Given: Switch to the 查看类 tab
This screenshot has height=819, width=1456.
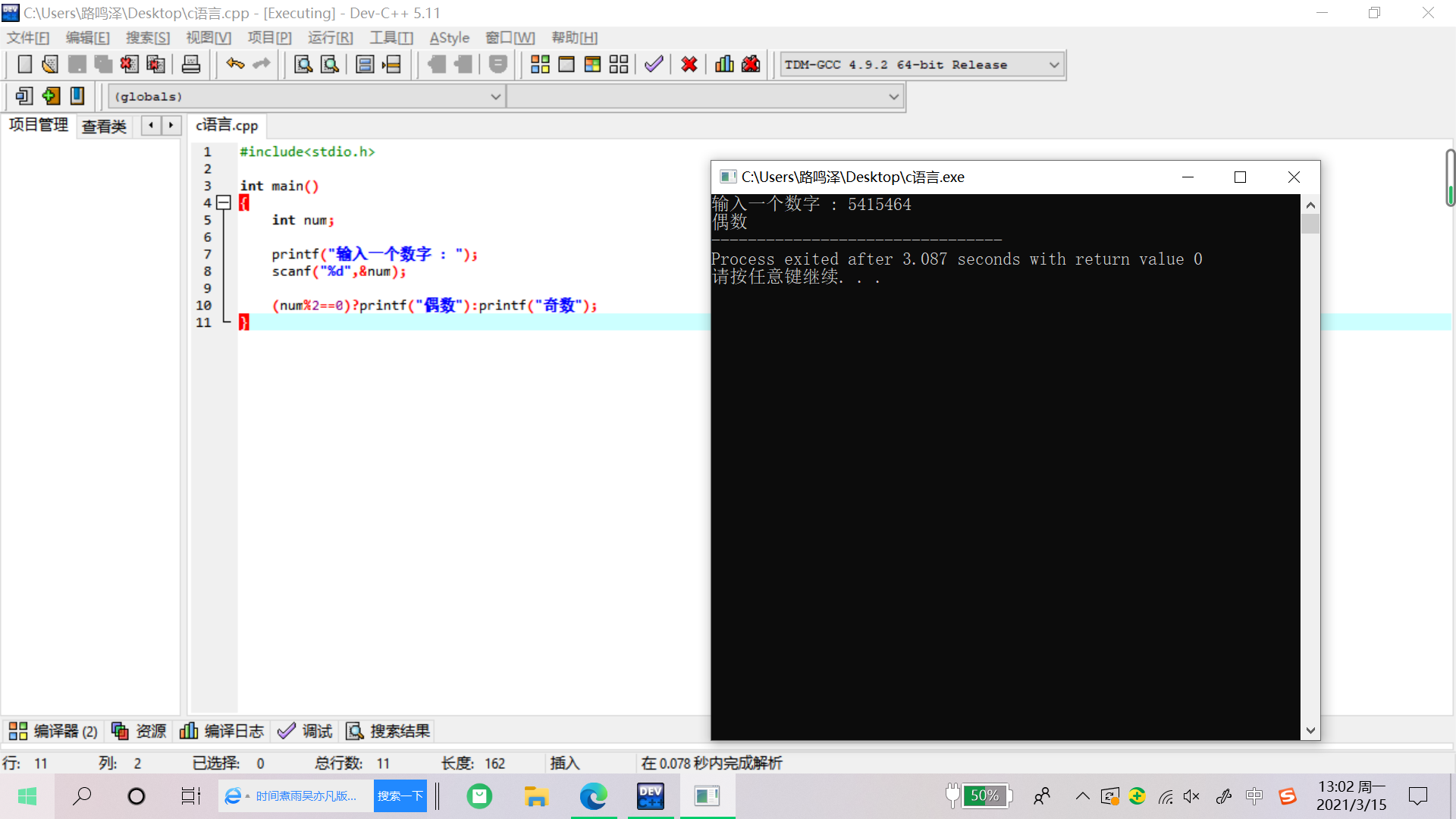Looking at the screenshot, I should tap(104, 126).
